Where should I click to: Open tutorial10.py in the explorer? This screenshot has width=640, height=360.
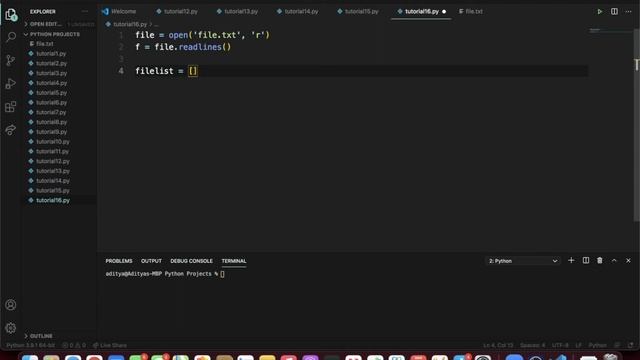click(x=53, y=142)
